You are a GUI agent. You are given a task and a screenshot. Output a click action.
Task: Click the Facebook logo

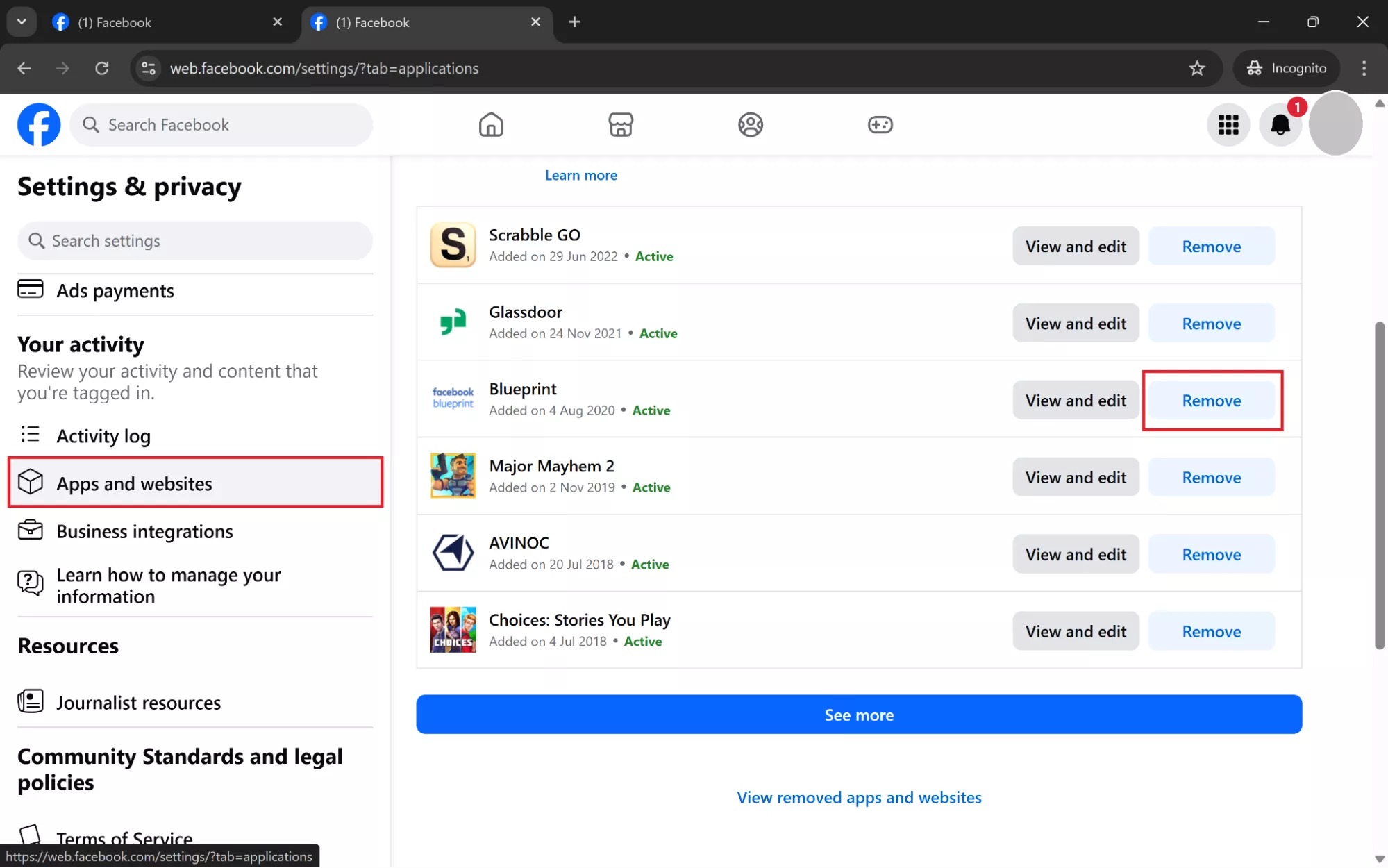[x=39, y=125]
